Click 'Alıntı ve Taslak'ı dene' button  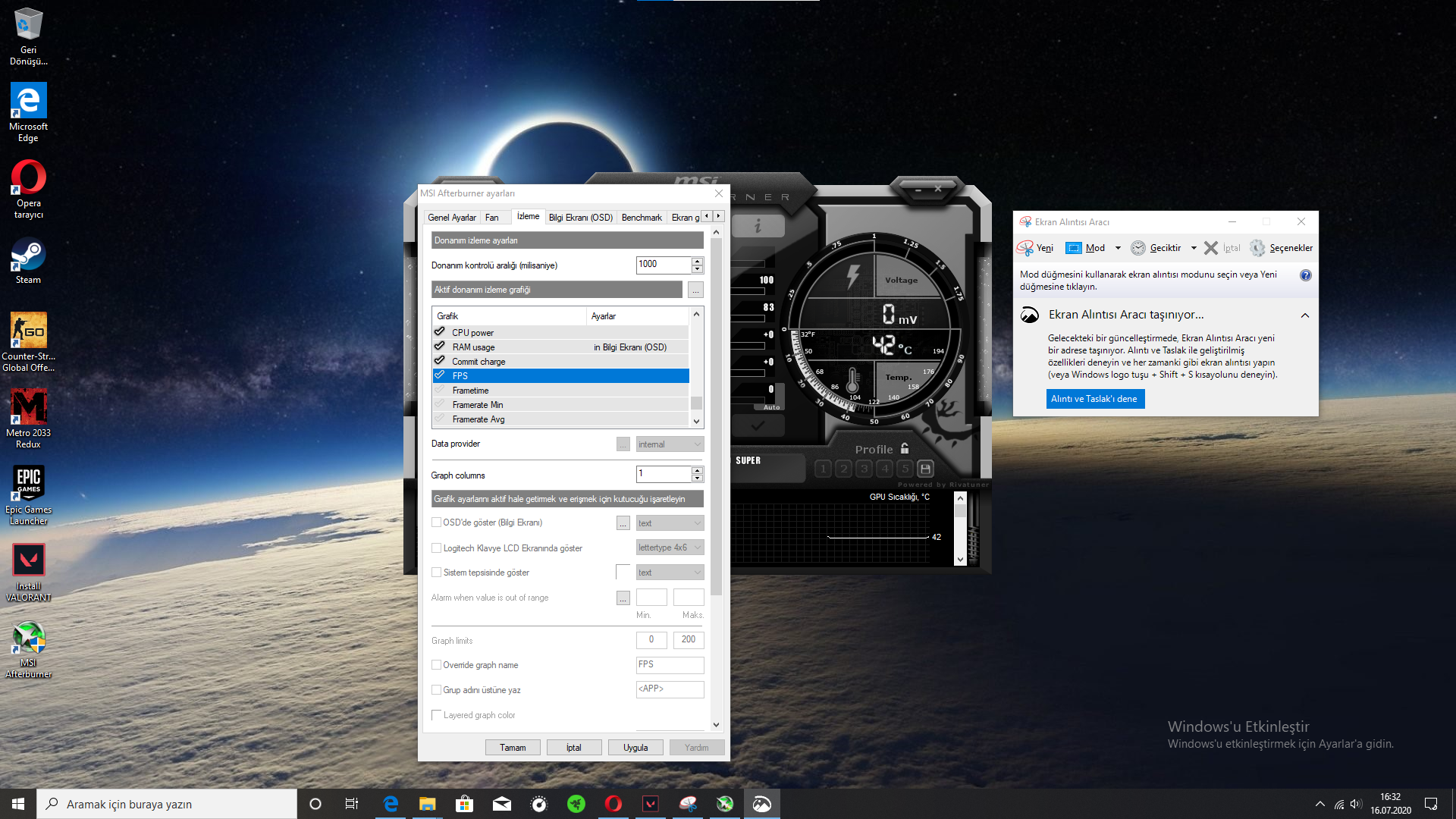pos(1094,399)
